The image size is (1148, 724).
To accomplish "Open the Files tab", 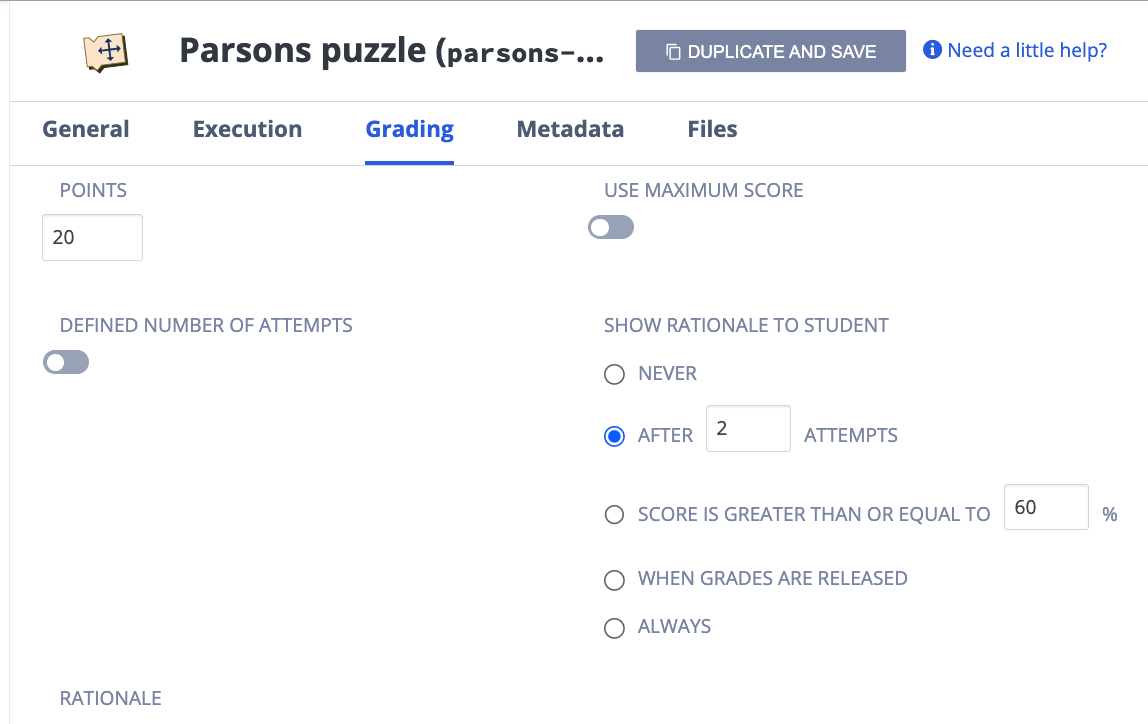I will (712, 129).
